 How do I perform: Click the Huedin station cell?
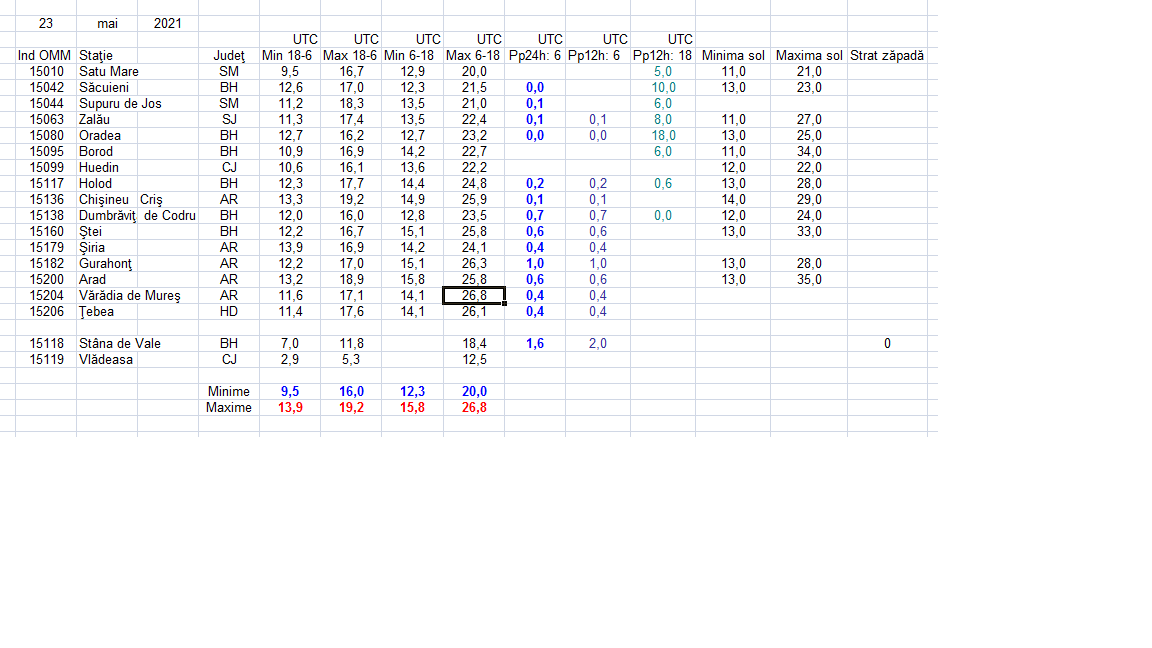coord(98,168)
